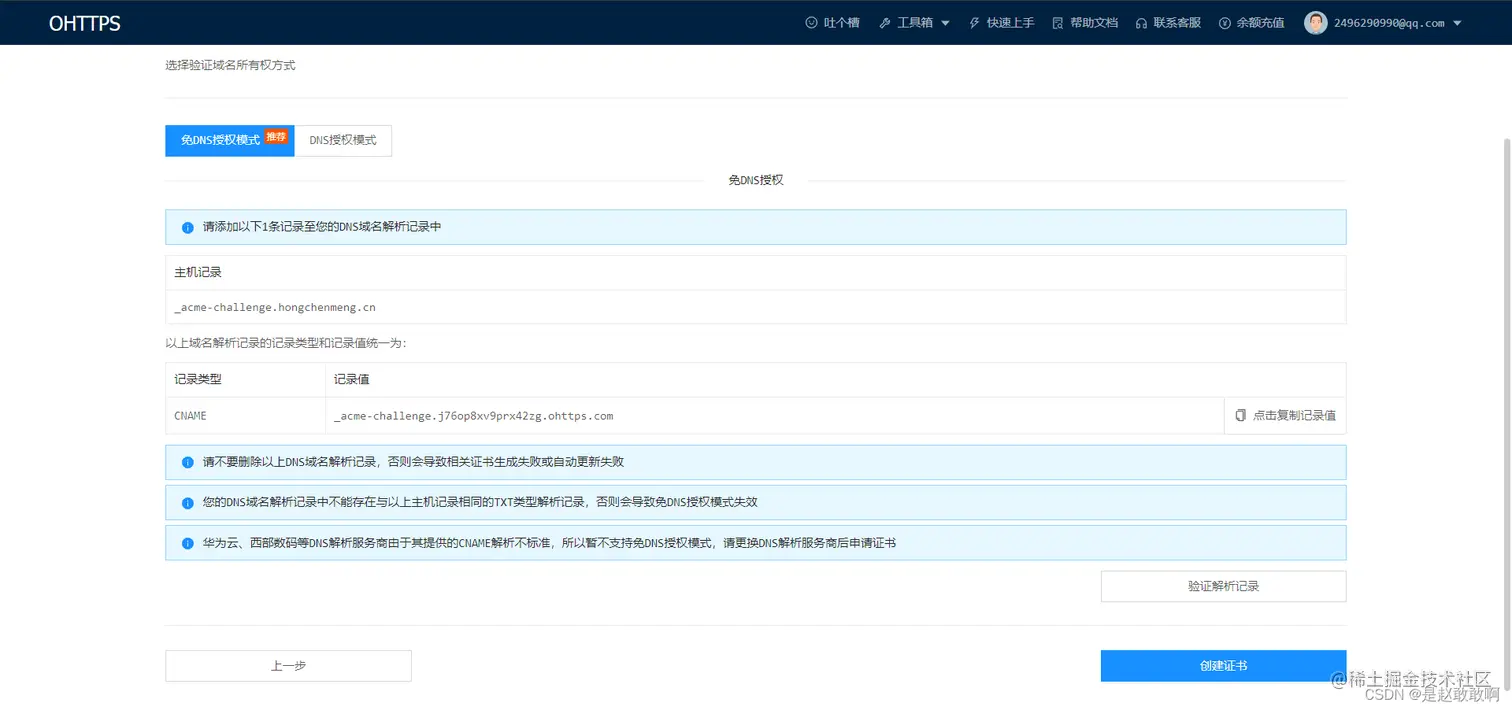Click the 余额充值 yuan icon
The width and height of the screenshot is (1512, 710).
coord(1224,23)
